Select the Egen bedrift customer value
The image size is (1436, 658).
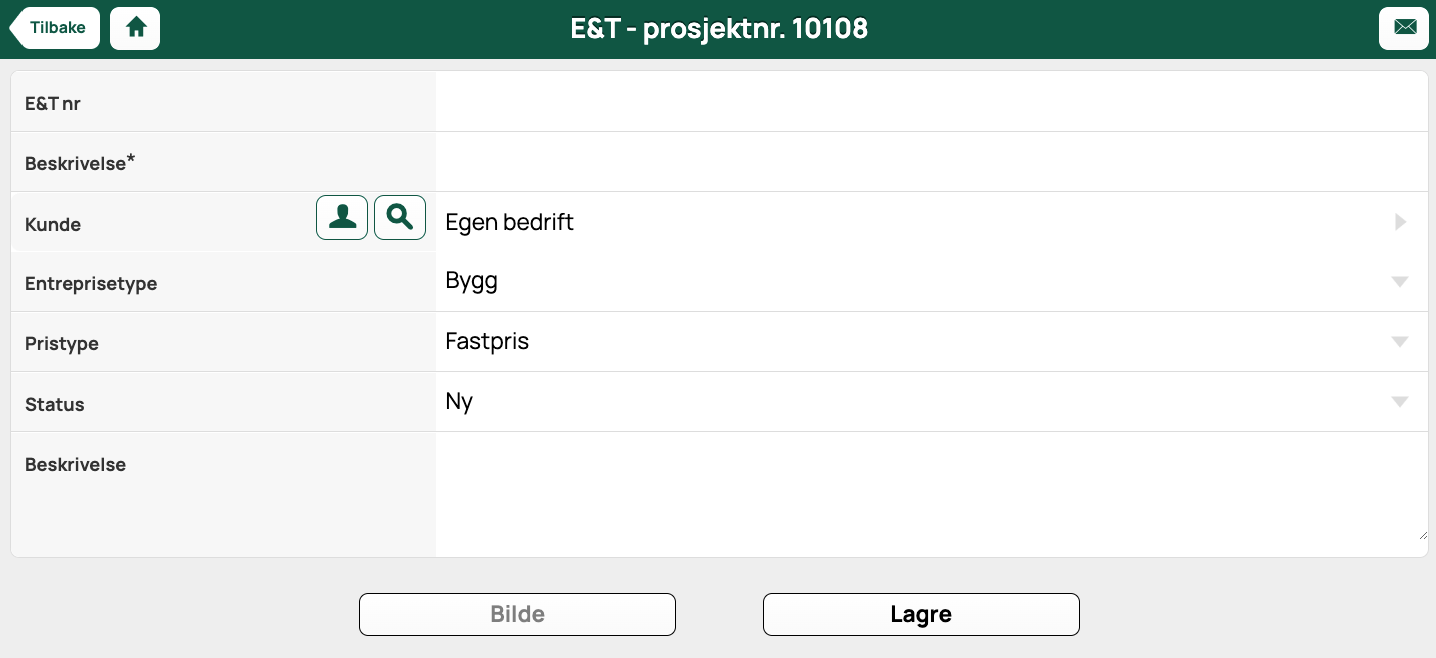tap(510, 222)
